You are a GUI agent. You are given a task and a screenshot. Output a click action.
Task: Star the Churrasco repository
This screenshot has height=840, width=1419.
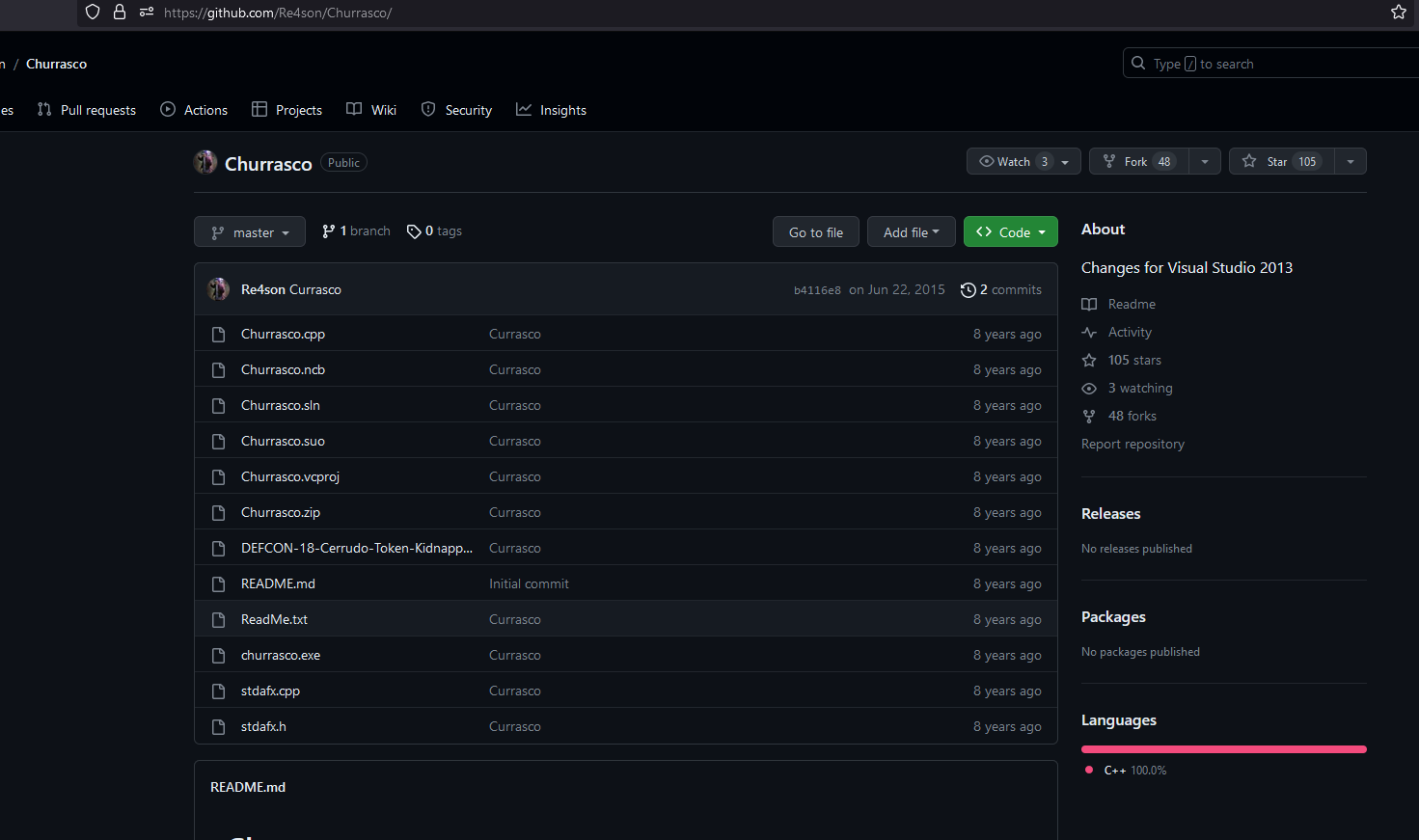pos(1282,161)
